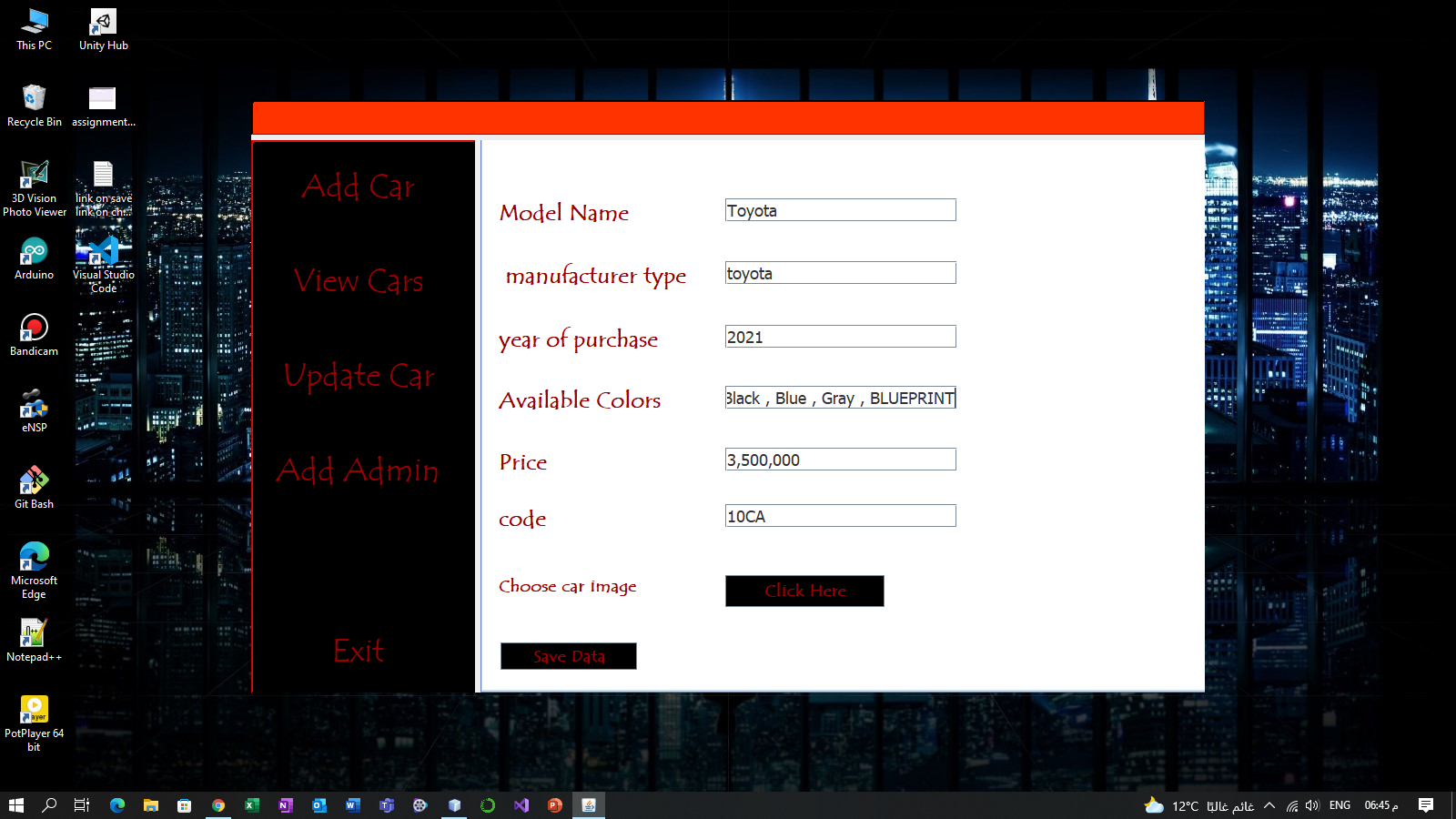Image resolution: width=1456 pixels, height=819 pixels.
Task: Click the Exit option in the sidebar
Action: coord(359,651)
